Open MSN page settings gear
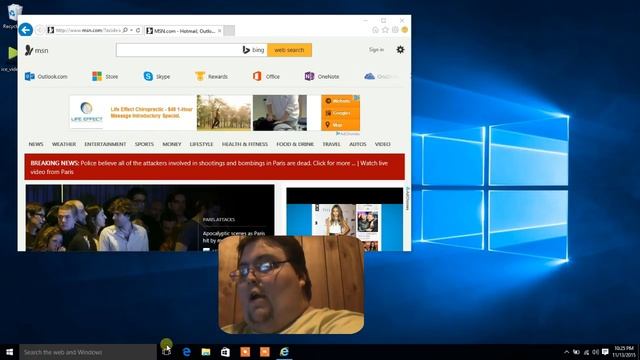640x360 pixels. 400,50
